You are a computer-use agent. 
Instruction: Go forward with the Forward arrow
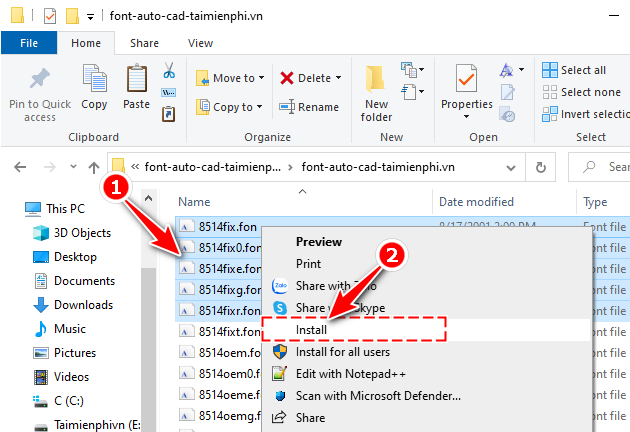[49, 167]
